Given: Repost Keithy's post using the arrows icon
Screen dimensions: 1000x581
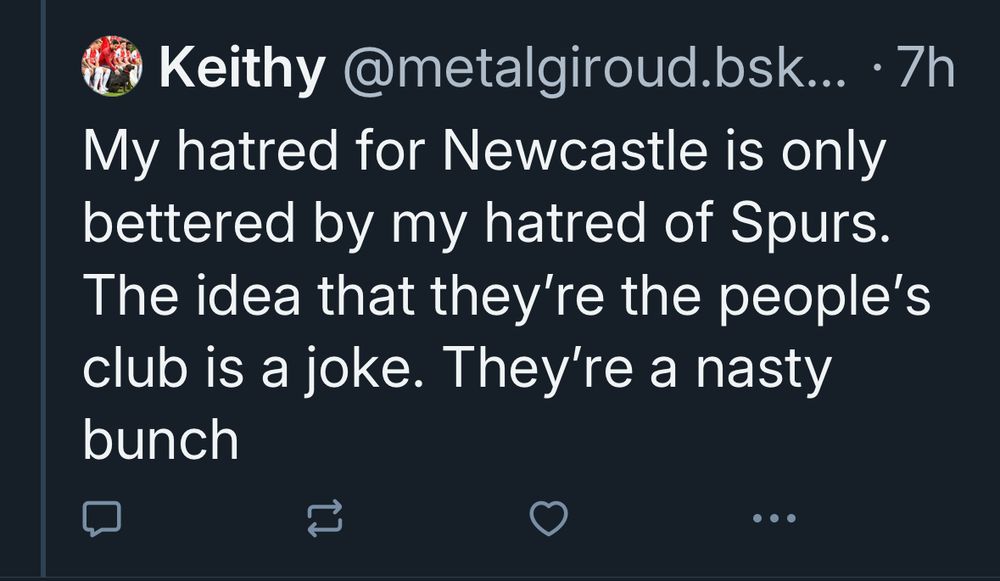Looking at the screenshot, I should point(324,517).
